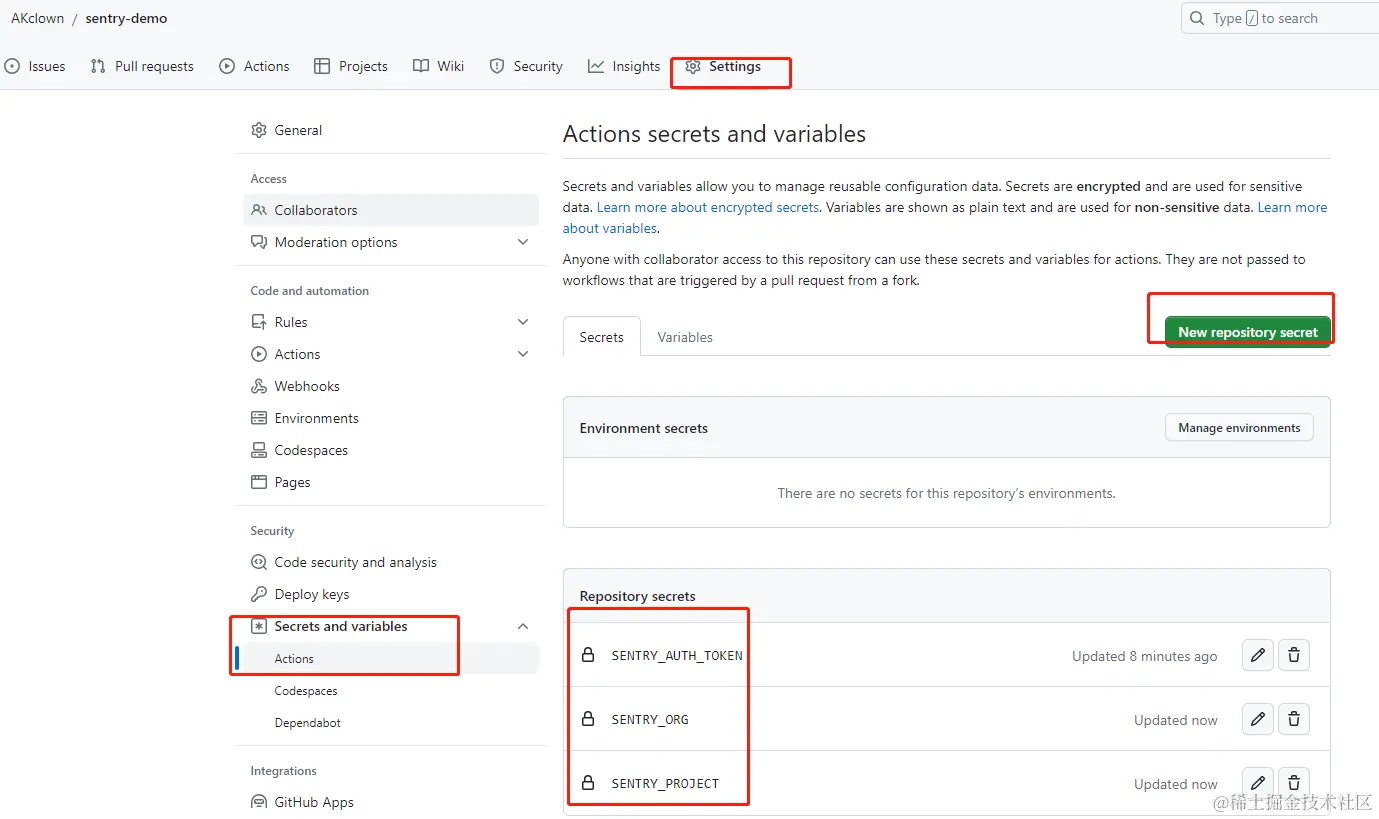Click the trash delete icon for SENTRY_ORG
1379x819 pixels.
[x=1294, y=719]
